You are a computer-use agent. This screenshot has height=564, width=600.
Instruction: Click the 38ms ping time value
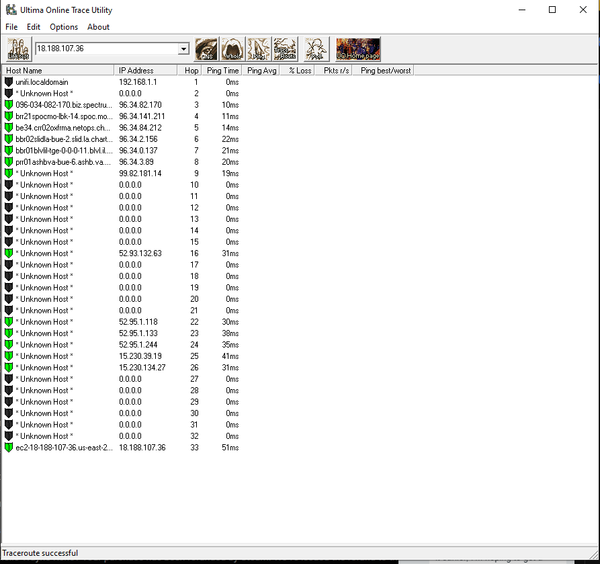[230, 333]
